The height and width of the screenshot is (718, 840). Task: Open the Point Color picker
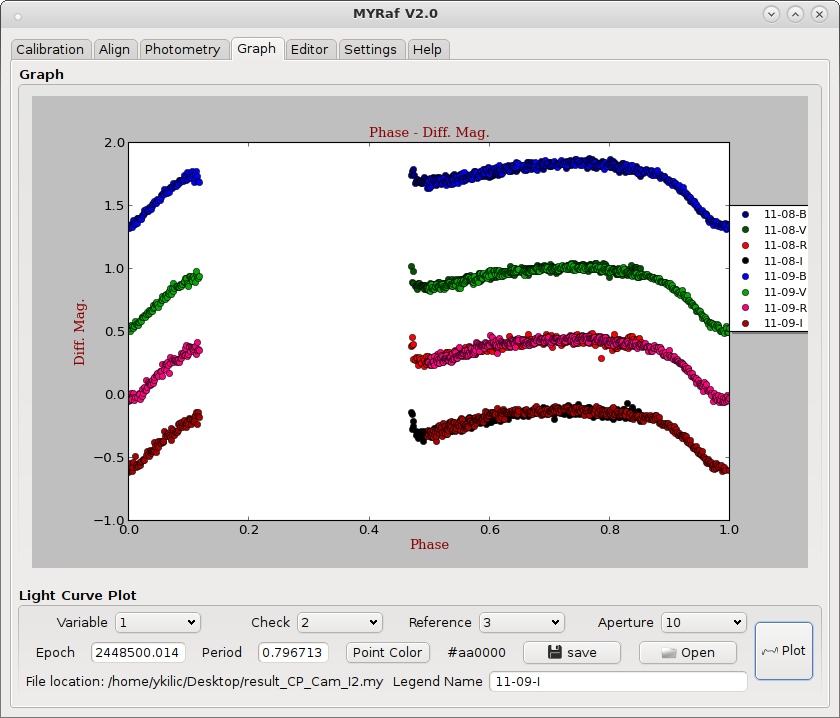tap(387, 653)
